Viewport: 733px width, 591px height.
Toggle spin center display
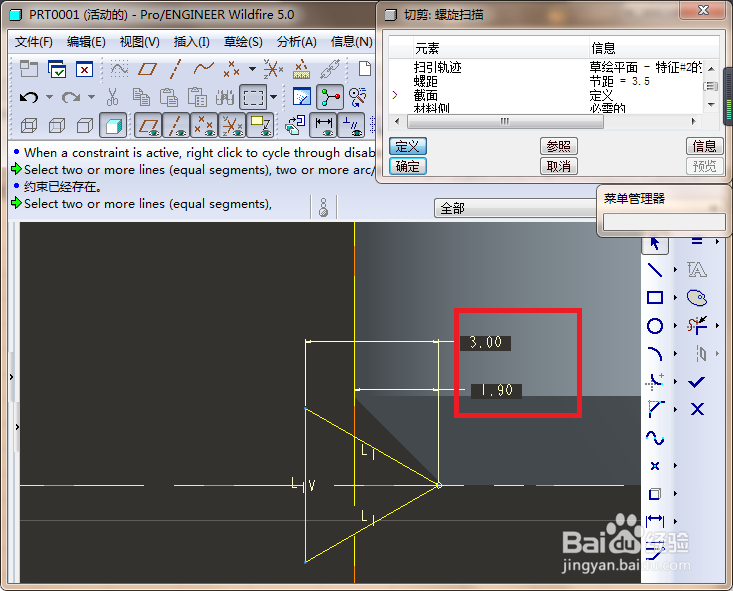(330, 97)
